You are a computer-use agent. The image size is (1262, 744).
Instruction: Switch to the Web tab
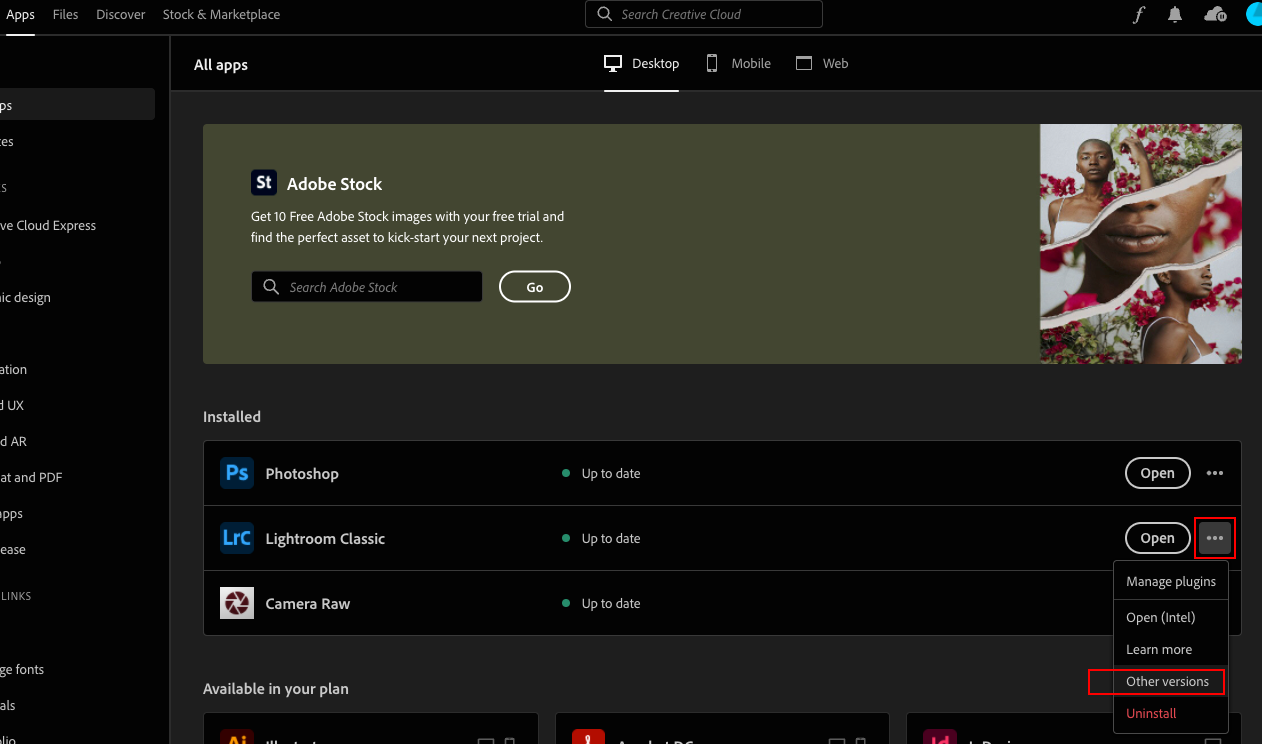tap(822, 63)
